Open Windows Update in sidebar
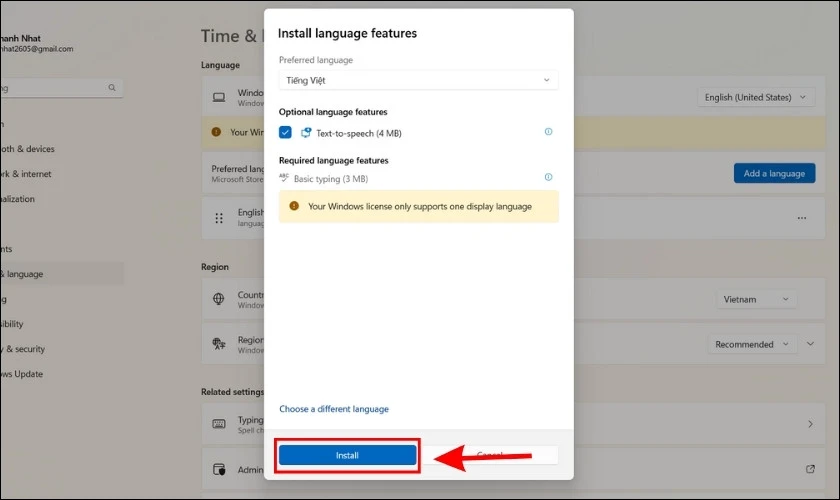This screenshot has width=840, height=500. [x=22, y=374]
